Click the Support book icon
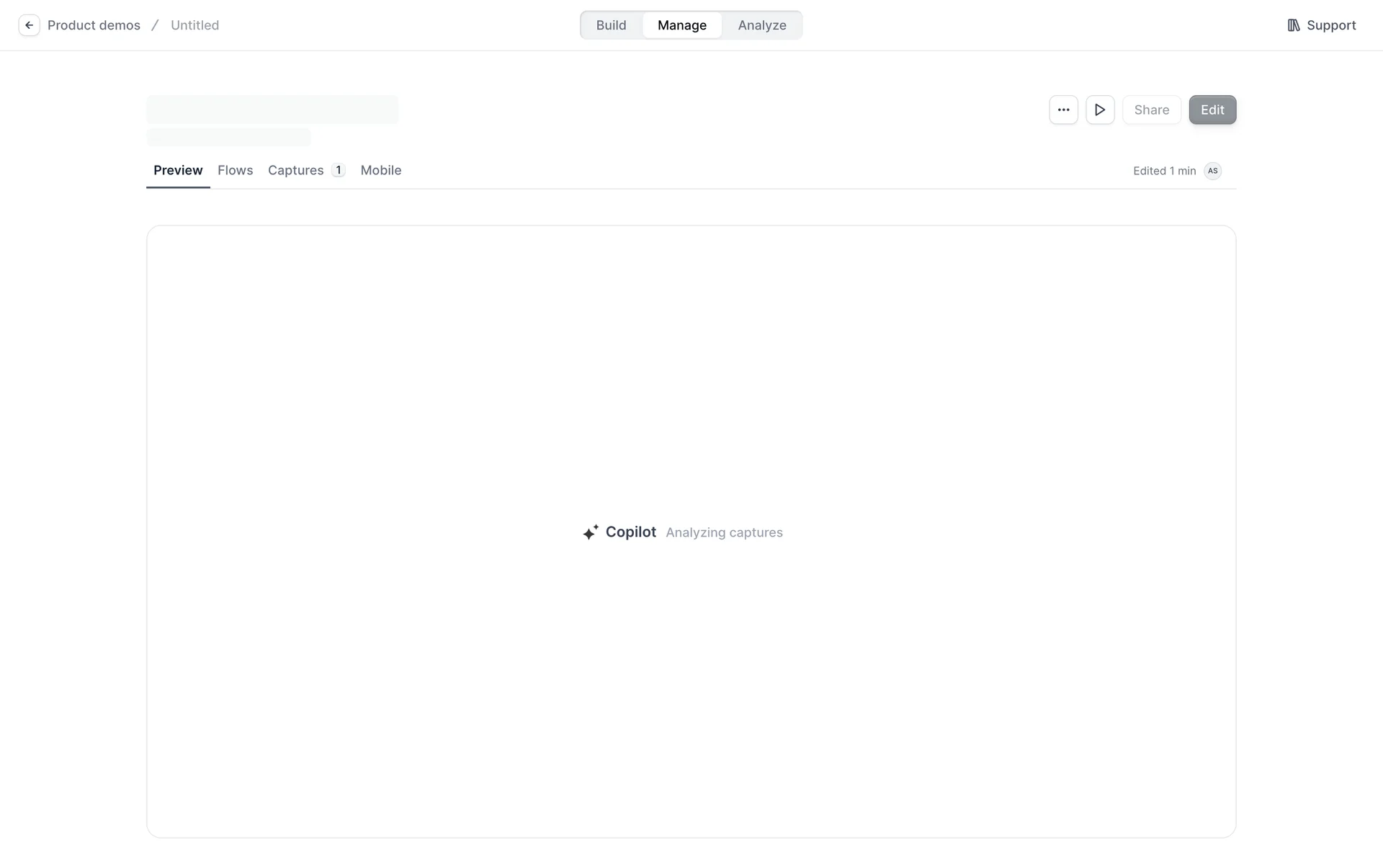Image resolution: width=1383 pixels, height=868 pixels. tap(1294, 25)
